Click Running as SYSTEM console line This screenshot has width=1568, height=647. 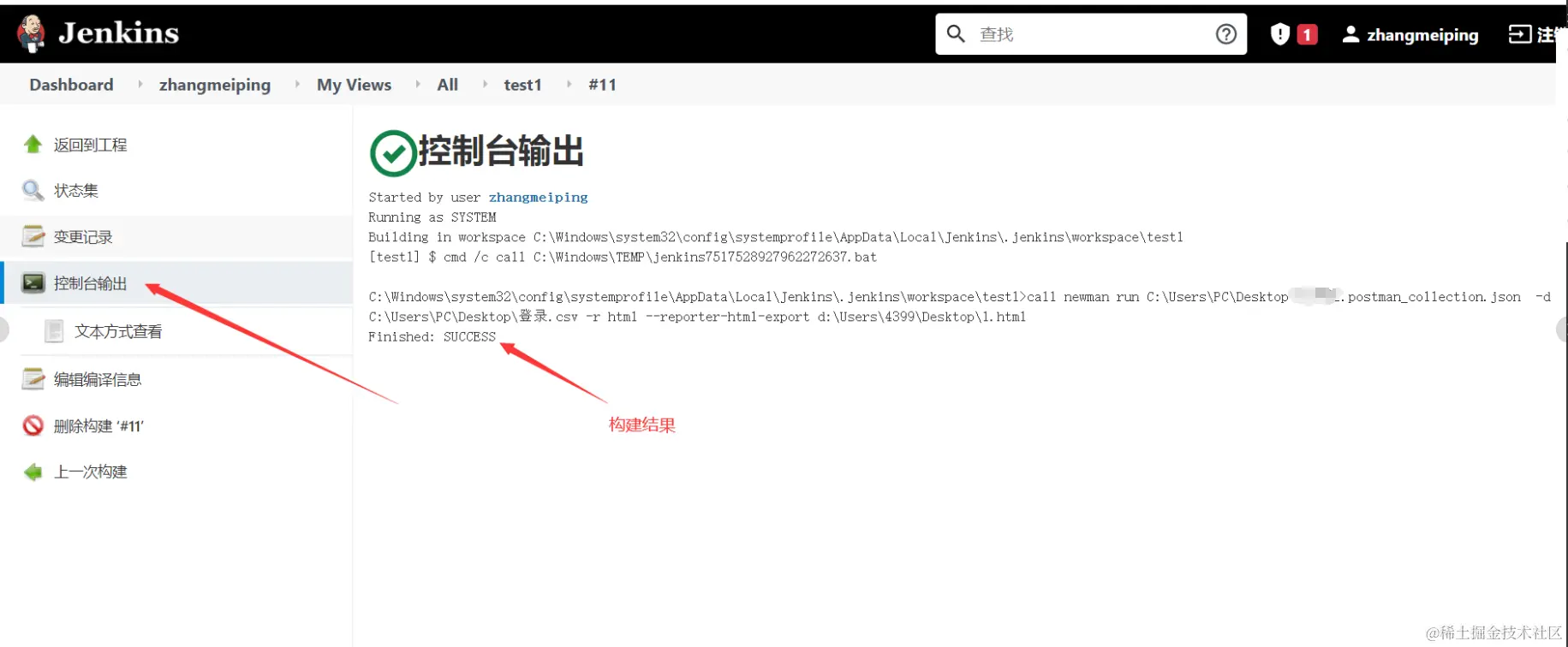(432, 217)
